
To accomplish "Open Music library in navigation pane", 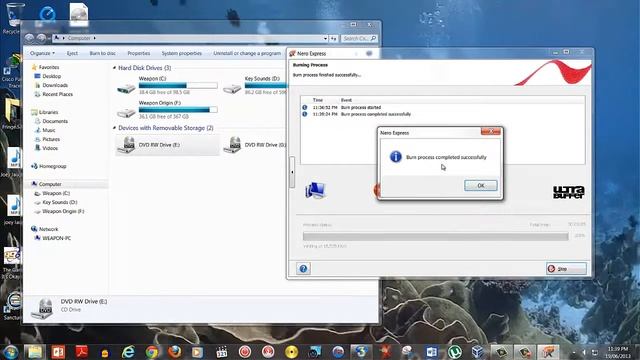I will (49, 130).
